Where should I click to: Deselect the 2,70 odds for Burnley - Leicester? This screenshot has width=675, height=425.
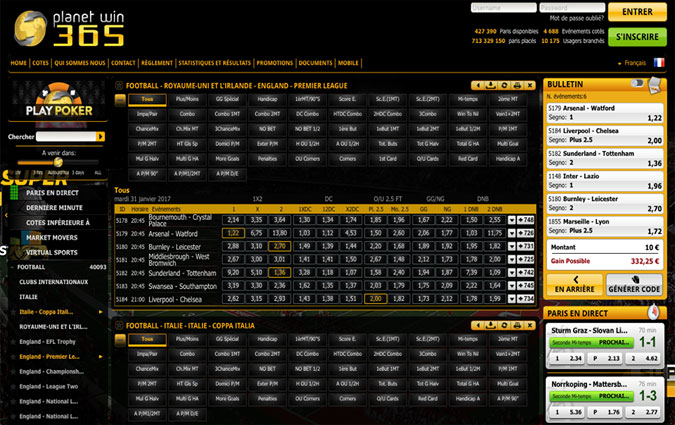pos(279,246)
